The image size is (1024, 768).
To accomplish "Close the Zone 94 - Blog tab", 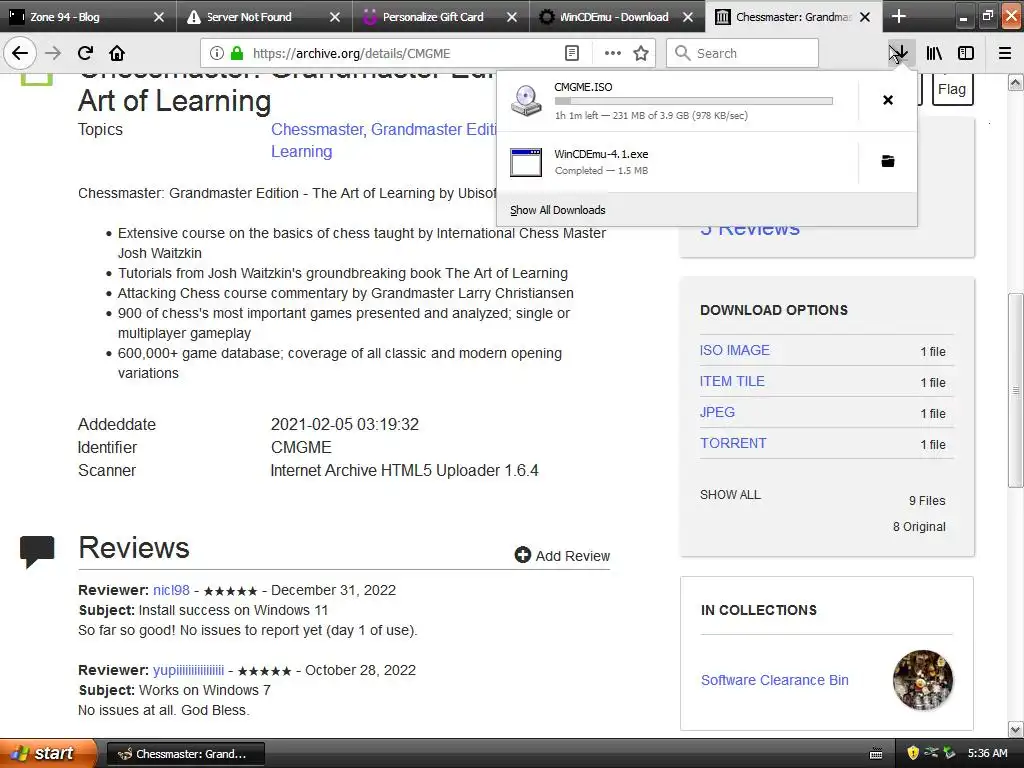I will [x=159, y=17].
